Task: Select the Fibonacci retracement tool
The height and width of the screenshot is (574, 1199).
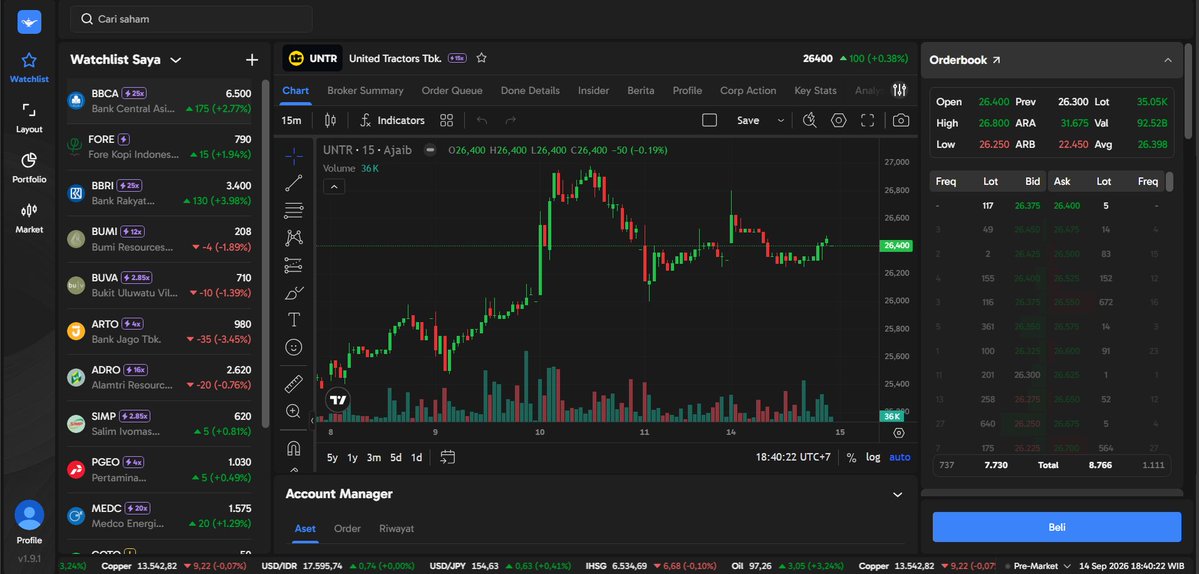Action: click(x=294, y=210)
